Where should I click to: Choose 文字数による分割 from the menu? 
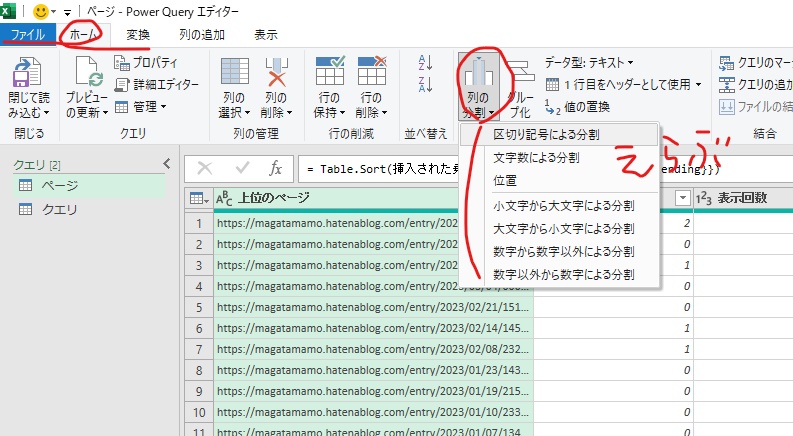point(559,158)
